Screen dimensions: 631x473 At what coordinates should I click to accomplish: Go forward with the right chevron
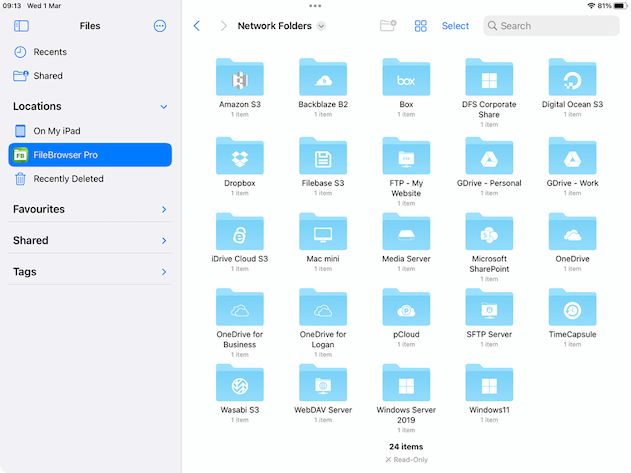[x=224, y=26]
